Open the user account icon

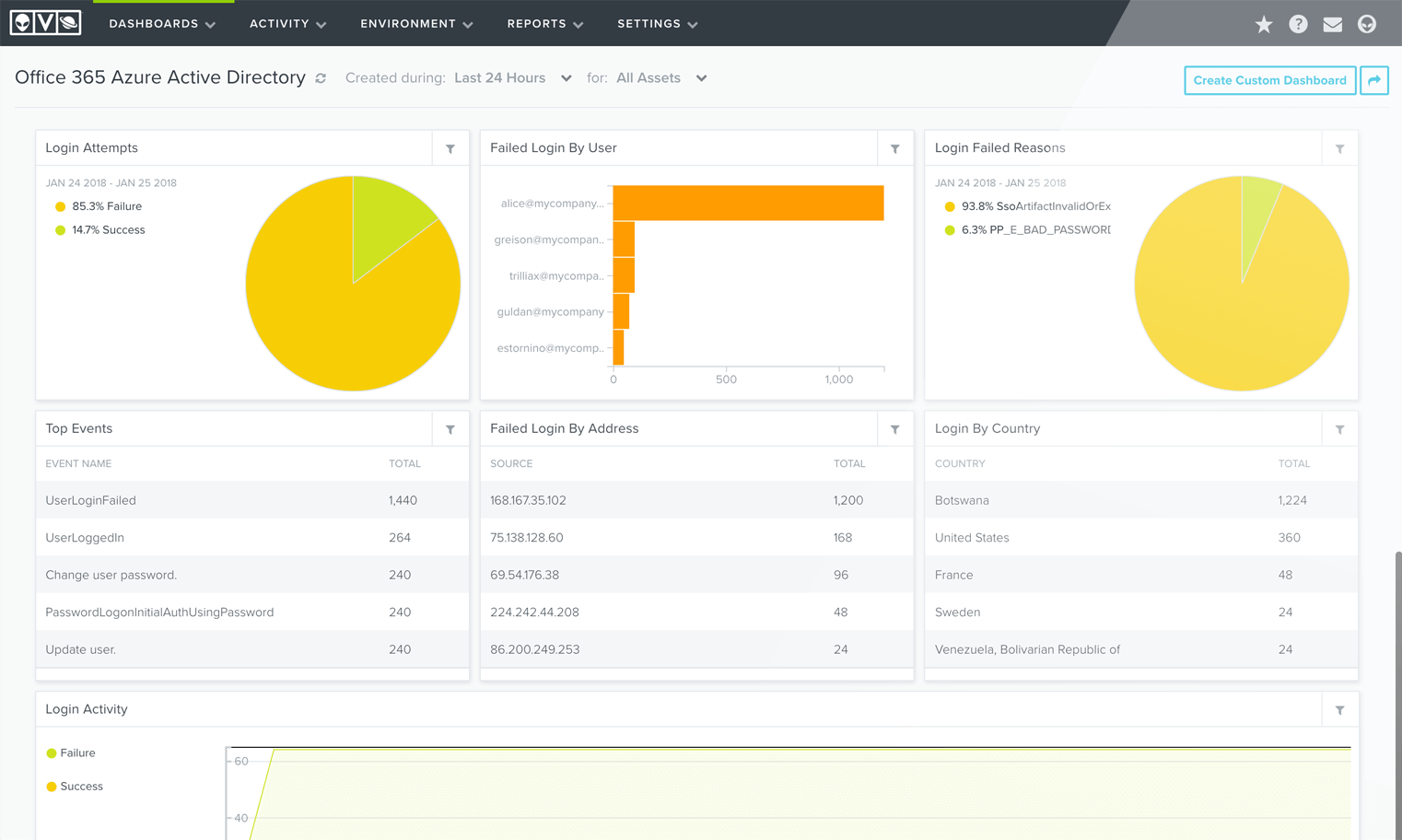pos(1367,25)
